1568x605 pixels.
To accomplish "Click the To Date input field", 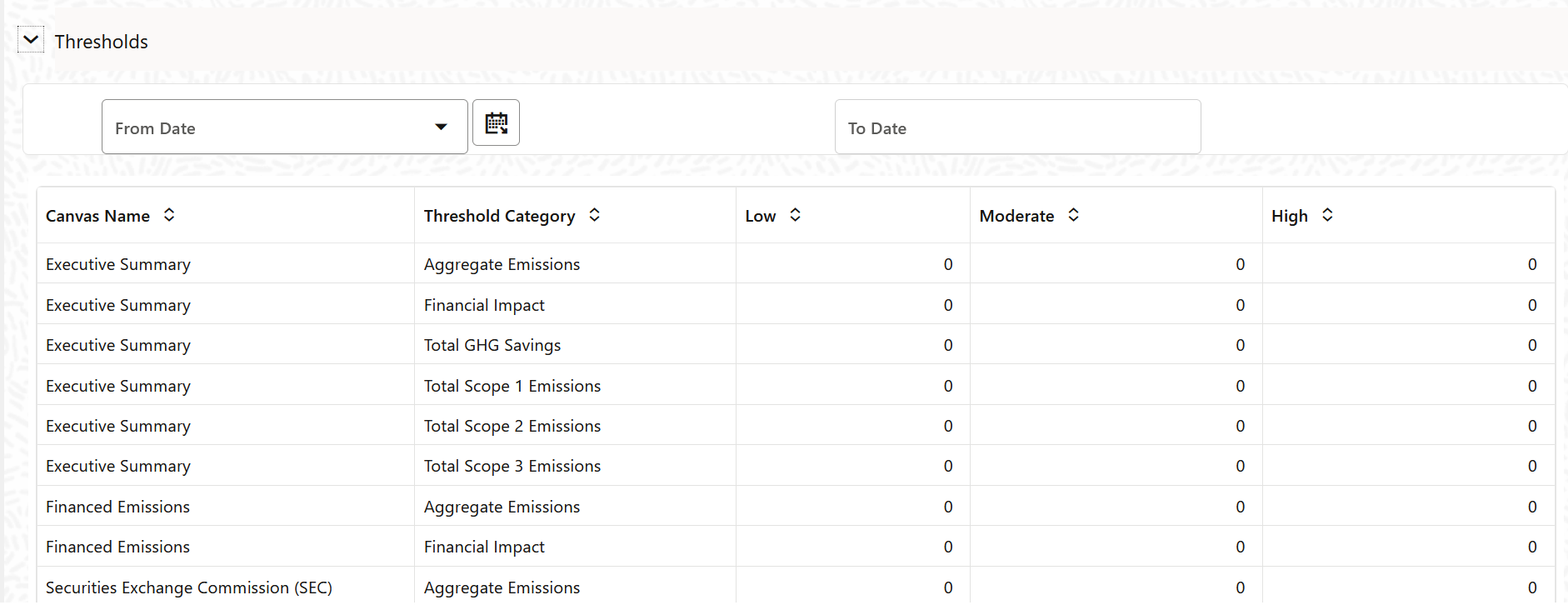I will [1017, 127].
